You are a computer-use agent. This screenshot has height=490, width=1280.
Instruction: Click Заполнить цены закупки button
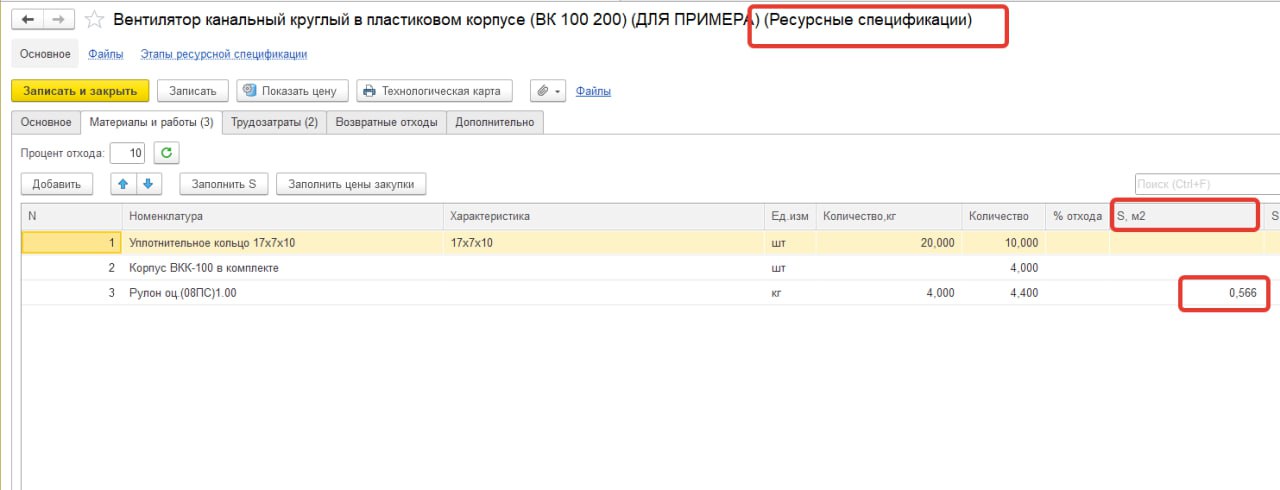pos(351,184)
